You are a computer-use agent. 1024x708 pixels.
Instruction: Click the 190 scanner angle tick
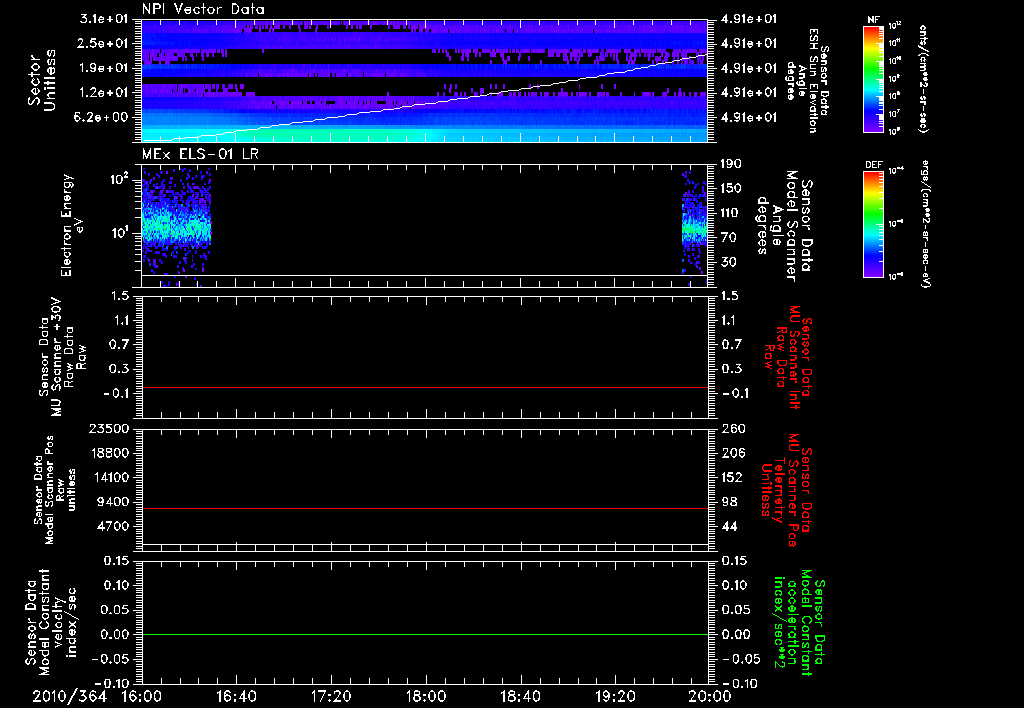pos(733,164)
